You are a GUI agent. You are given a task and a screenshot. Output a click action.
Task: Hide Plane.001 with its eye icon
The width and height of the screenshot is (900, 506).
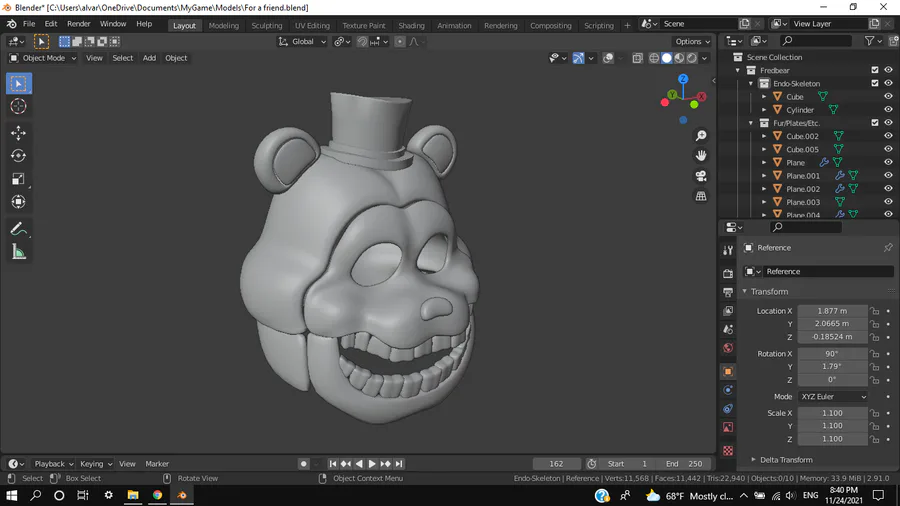pos(888,176)
